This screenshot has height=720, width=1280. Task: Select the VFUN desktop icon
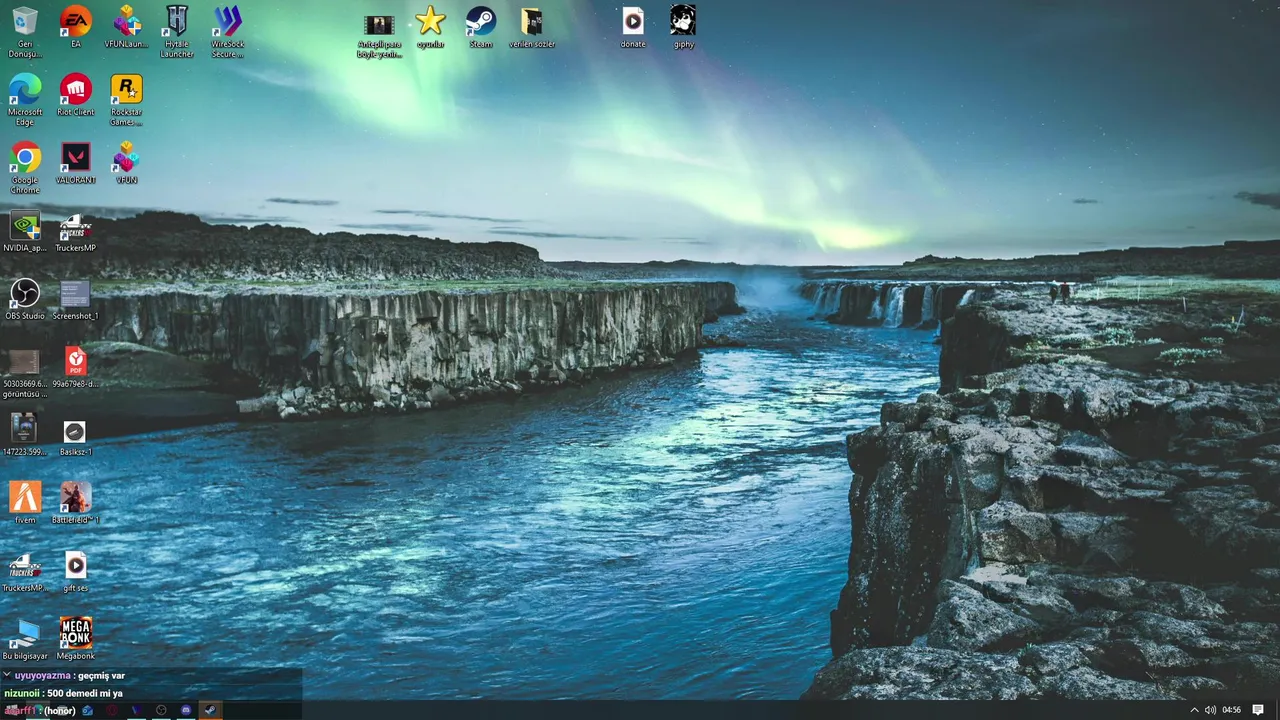pyautogui.click(x=126, y=163)
